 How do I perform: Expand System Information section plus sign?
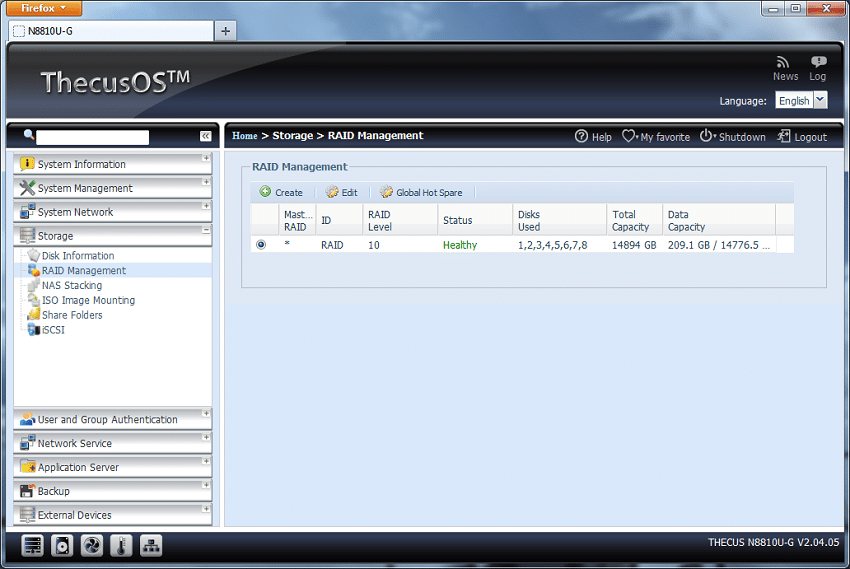[x=206, y=158]
